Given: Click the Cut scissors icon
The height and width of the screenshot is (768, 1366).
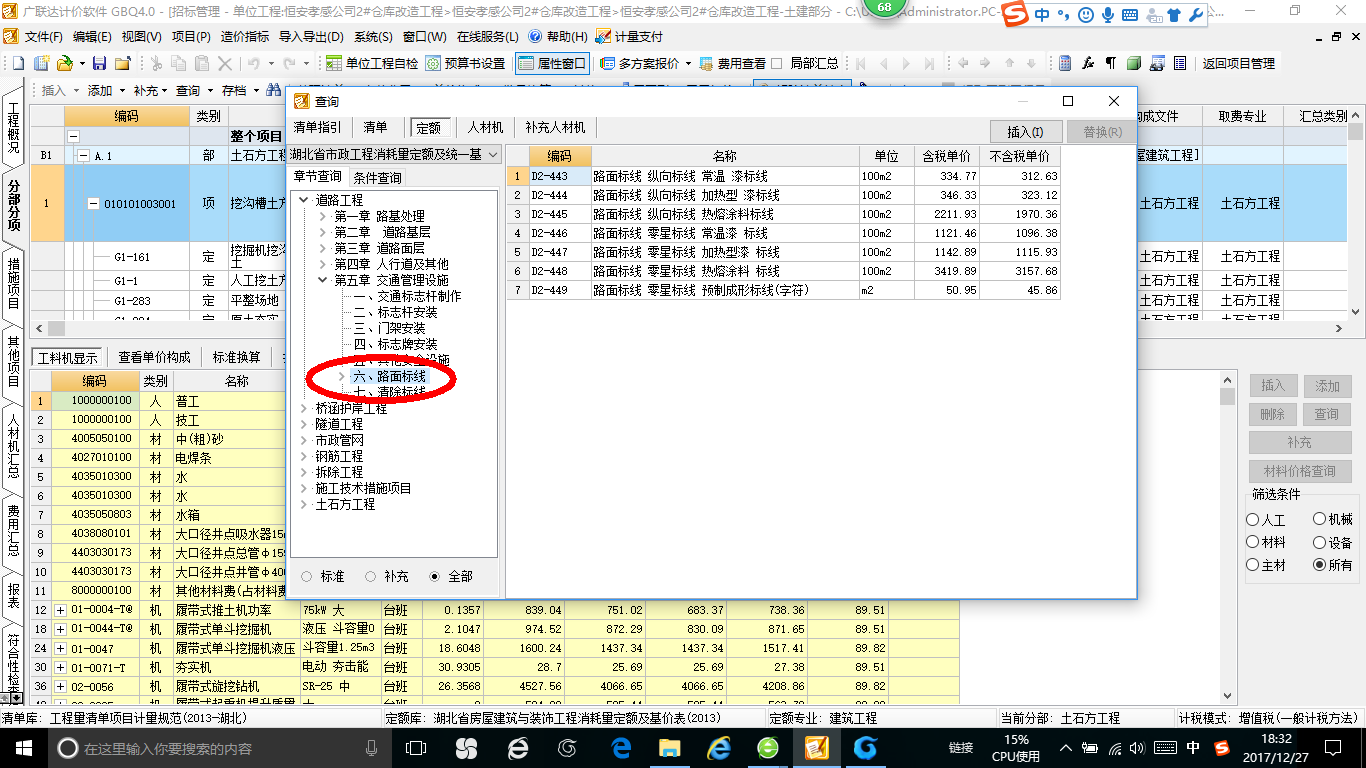Looking at the screenshot, I should point(155,63).
